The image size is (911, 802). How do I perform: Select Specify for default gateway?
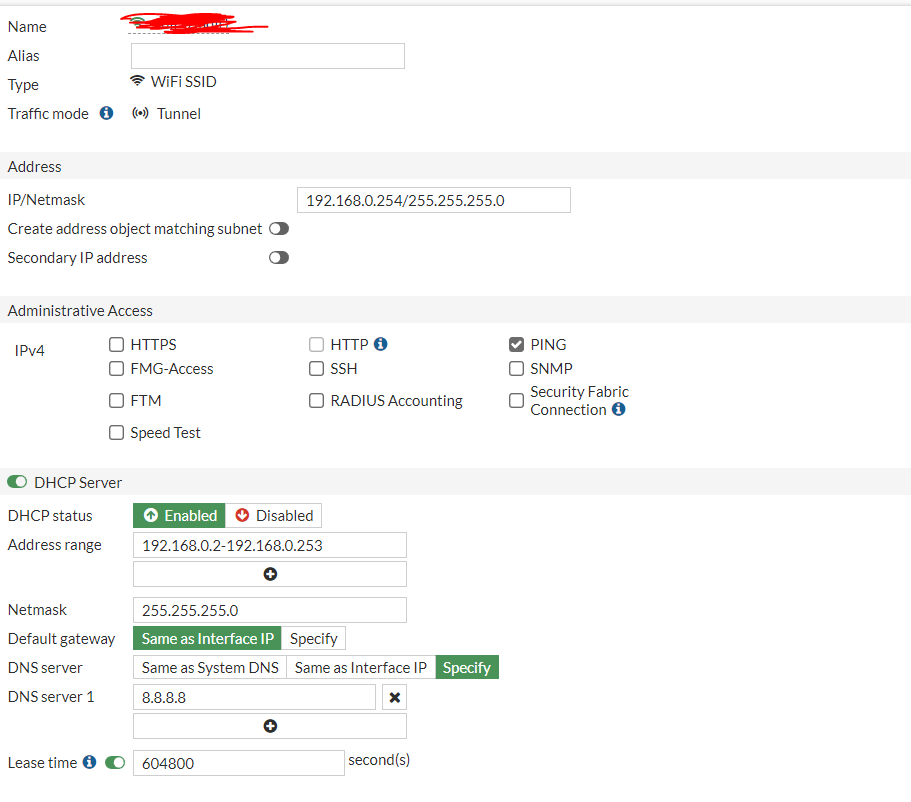(x=314, y=638)
